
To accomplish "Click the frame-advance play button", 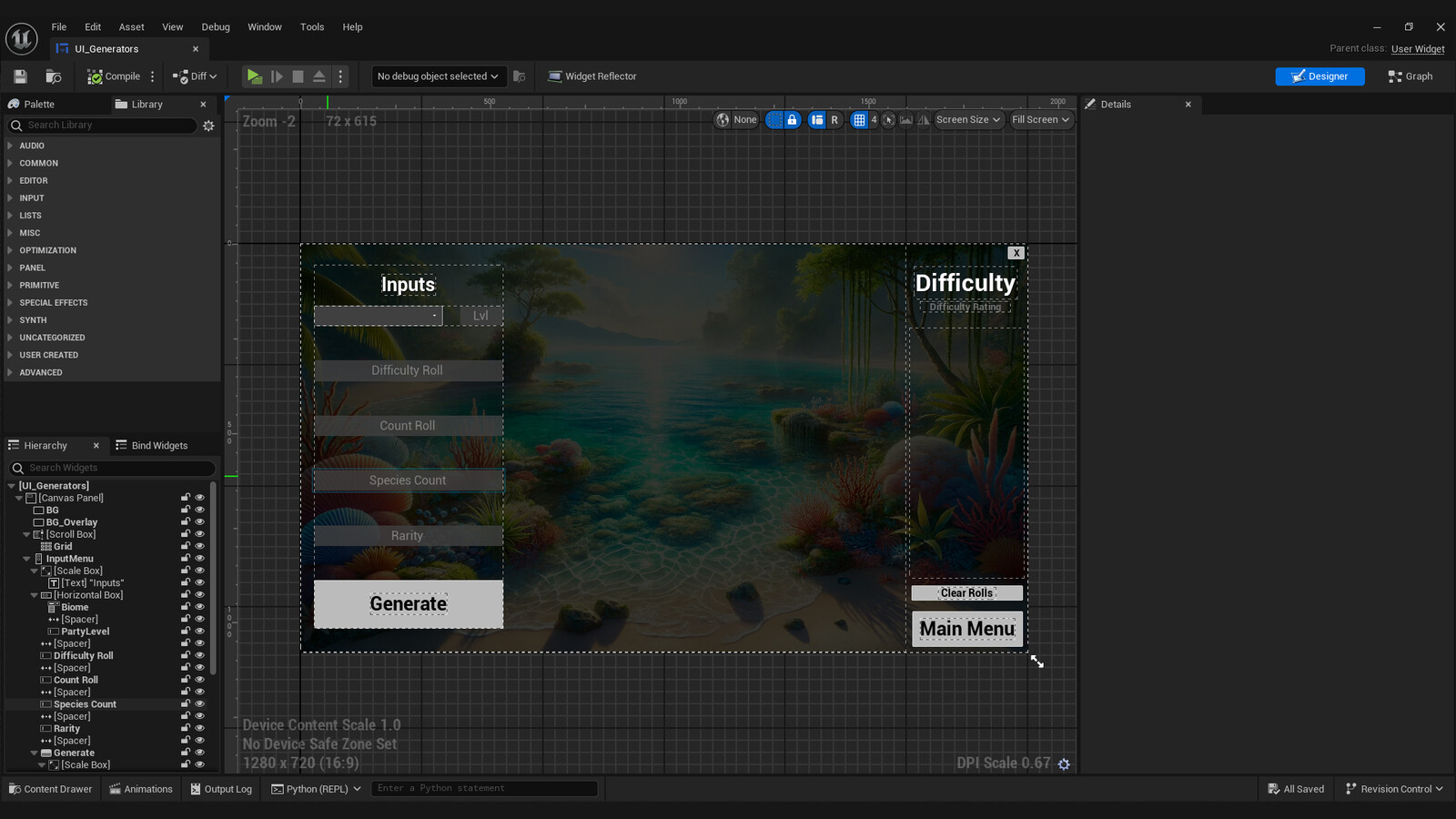I will pos(277,76).
